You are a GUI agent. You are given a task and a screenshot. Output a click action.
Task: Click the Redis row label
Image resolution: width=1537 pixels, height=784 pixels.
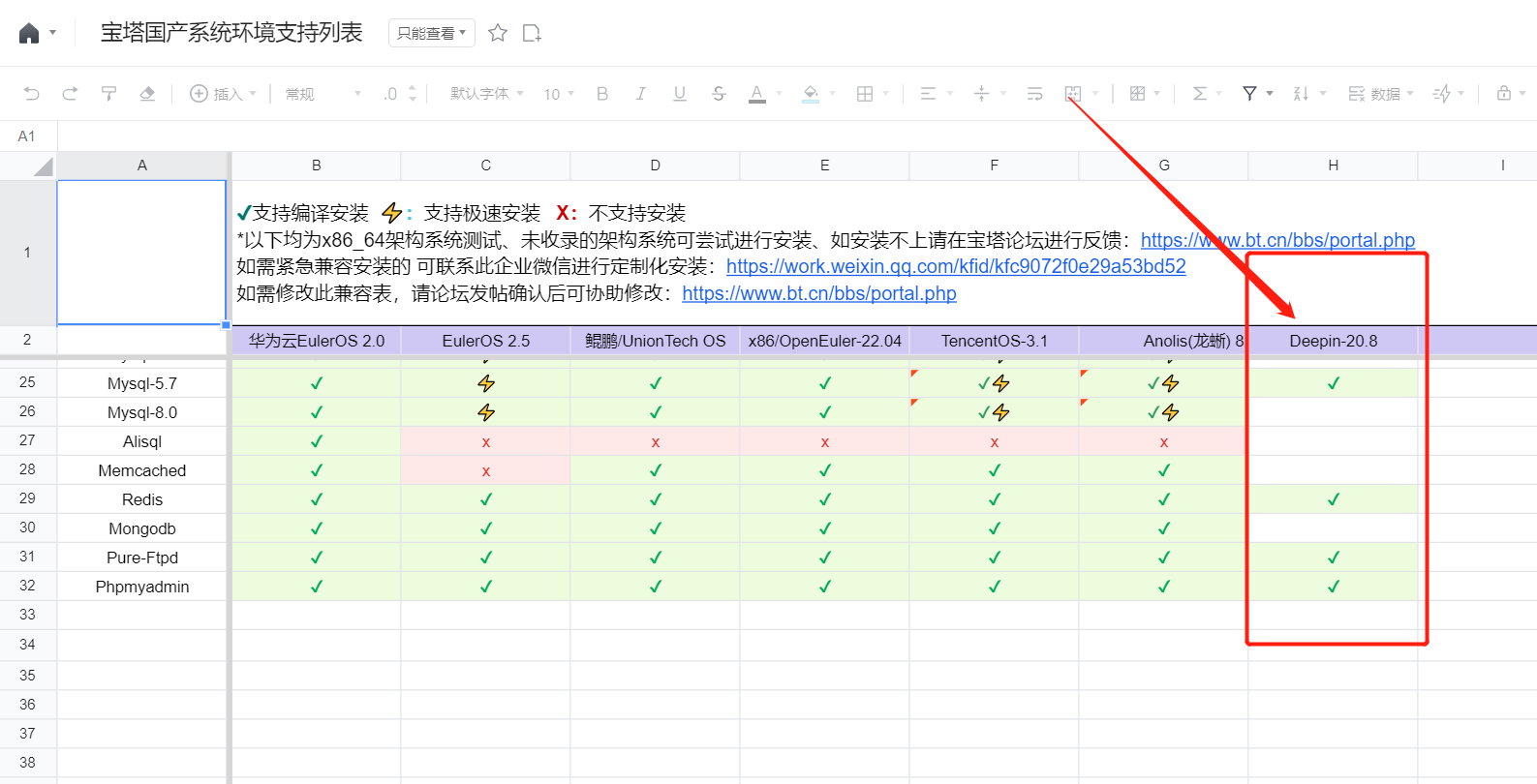[x=142, y=499]
